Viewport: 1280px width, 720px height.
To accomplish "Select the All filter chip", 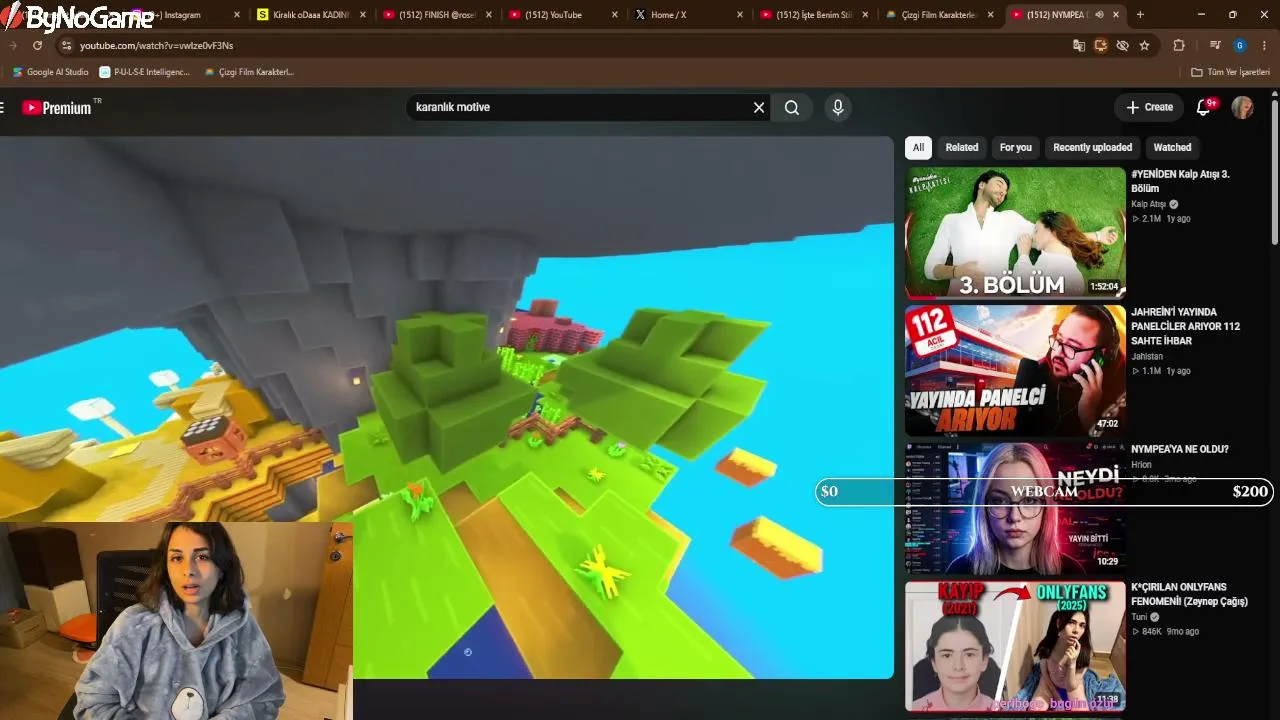I will (x=918, y=147).
